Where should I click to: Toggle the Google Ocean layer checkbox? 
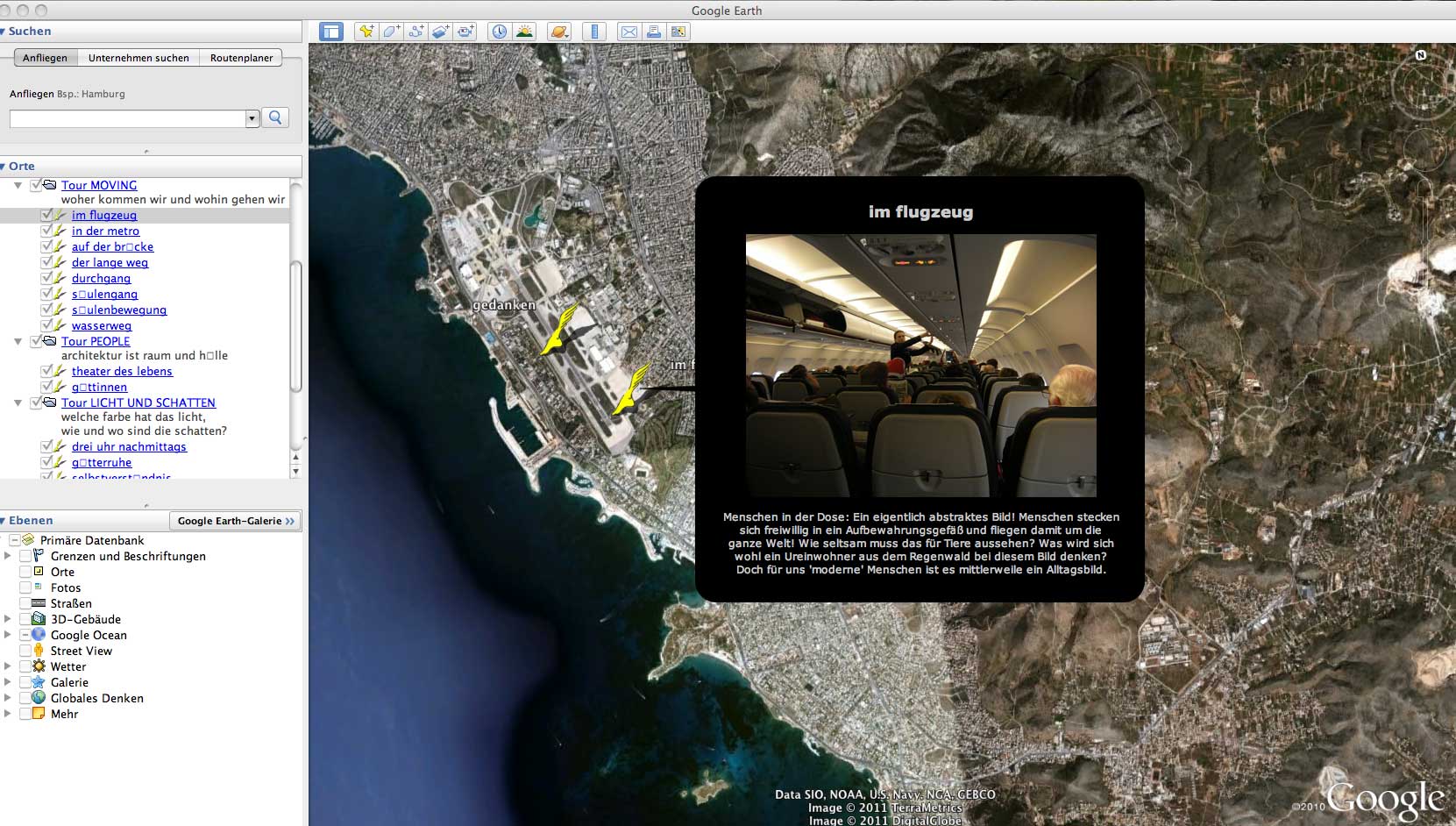pyautogui.click(x=25, y=635)
